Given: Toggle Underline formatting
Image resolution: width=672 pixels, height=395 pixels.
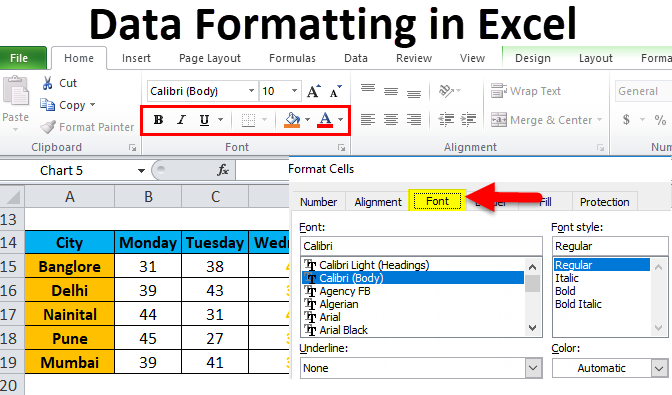Looking at the screenshot, I should (204, 120).
